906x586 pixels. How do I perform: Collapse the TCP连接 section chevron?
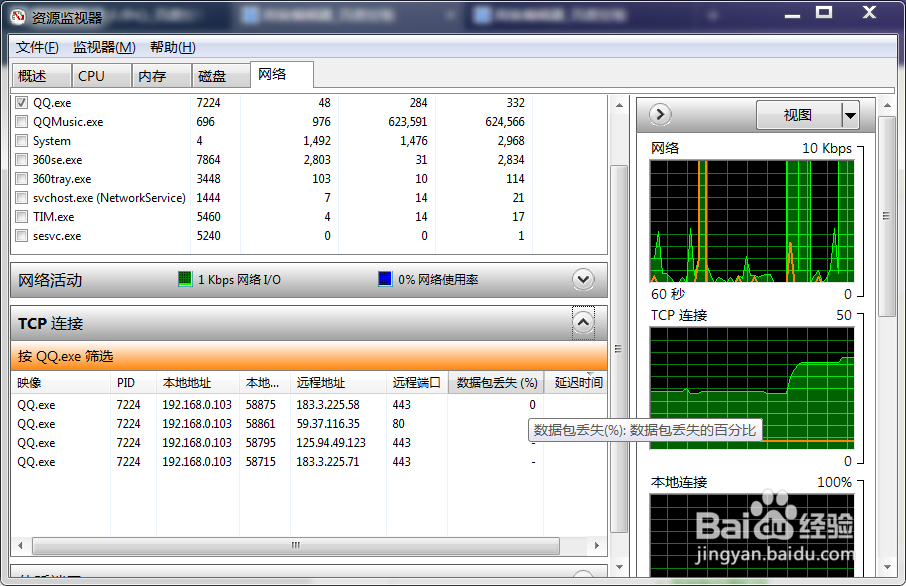click(x=583, y=322)
